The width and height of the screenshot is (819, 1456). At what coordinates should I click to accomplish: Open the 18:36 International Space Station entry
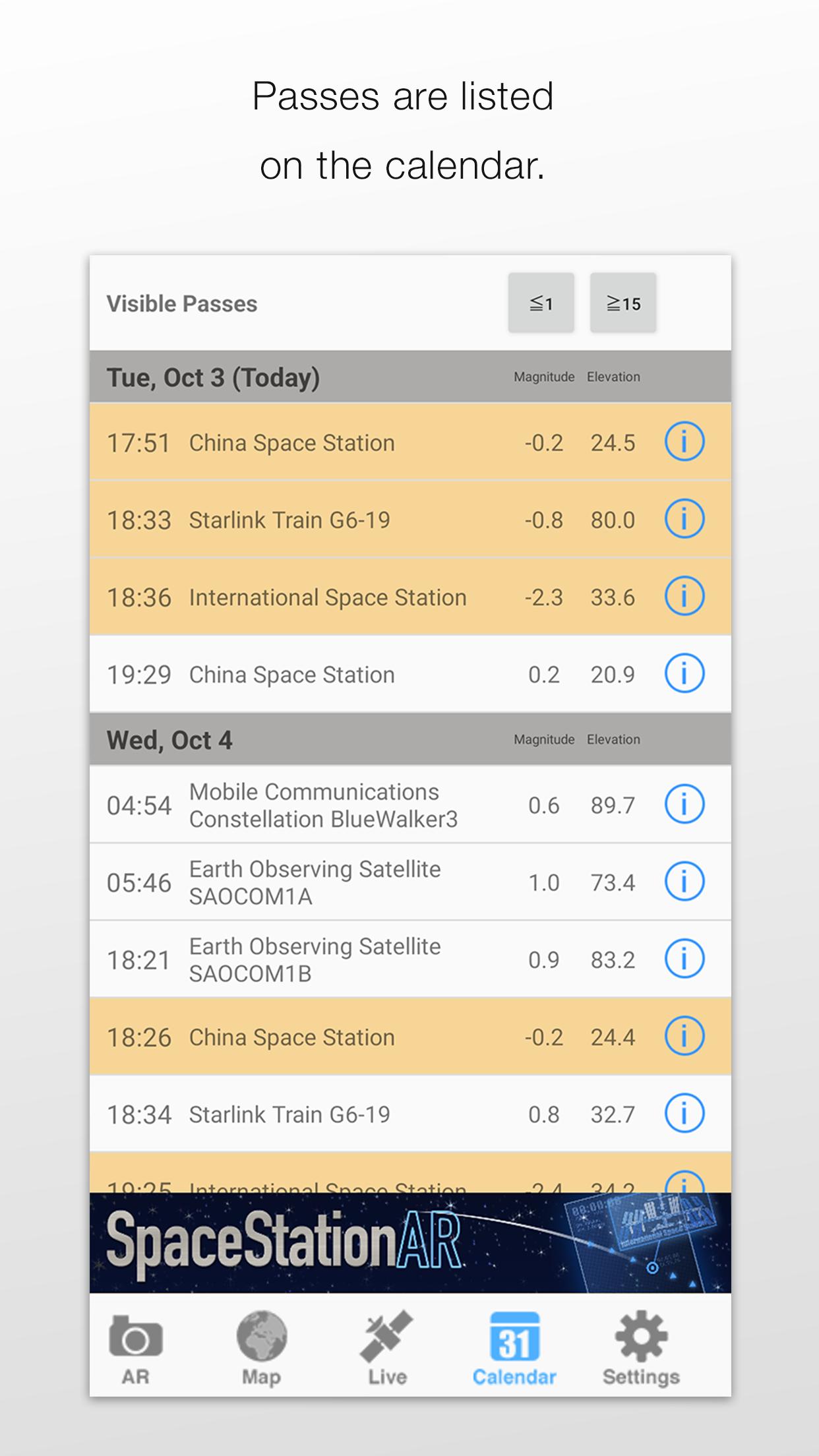[410, 597]
